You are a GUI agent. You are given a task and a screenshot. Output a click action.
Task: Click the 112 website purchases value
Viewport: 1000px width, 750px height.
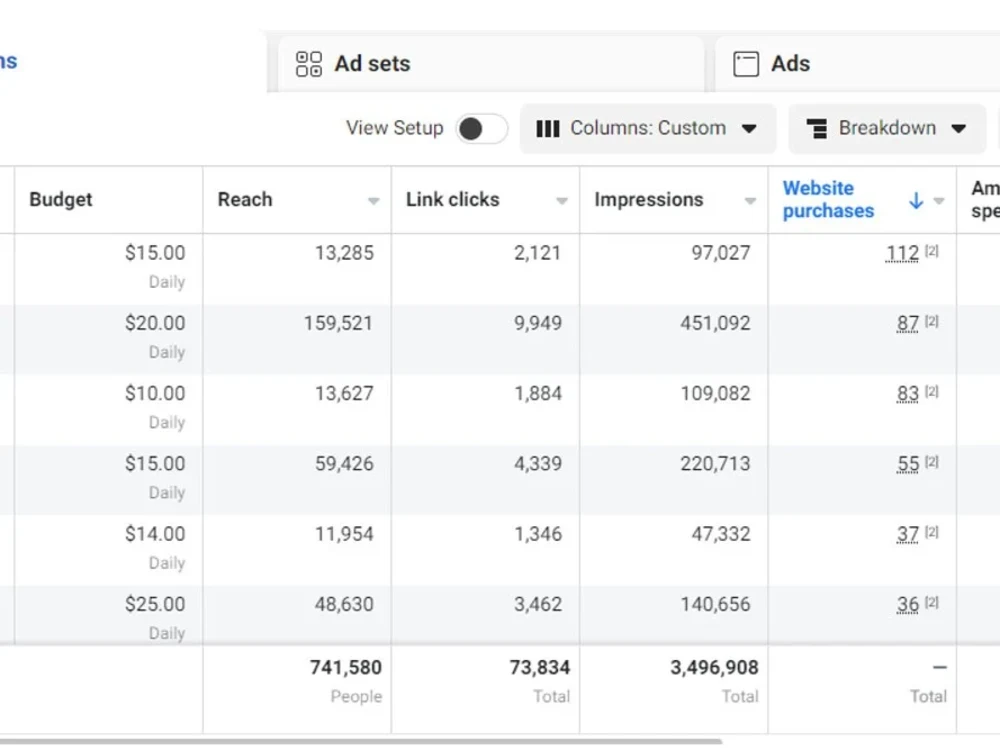[x=902, y=253]
